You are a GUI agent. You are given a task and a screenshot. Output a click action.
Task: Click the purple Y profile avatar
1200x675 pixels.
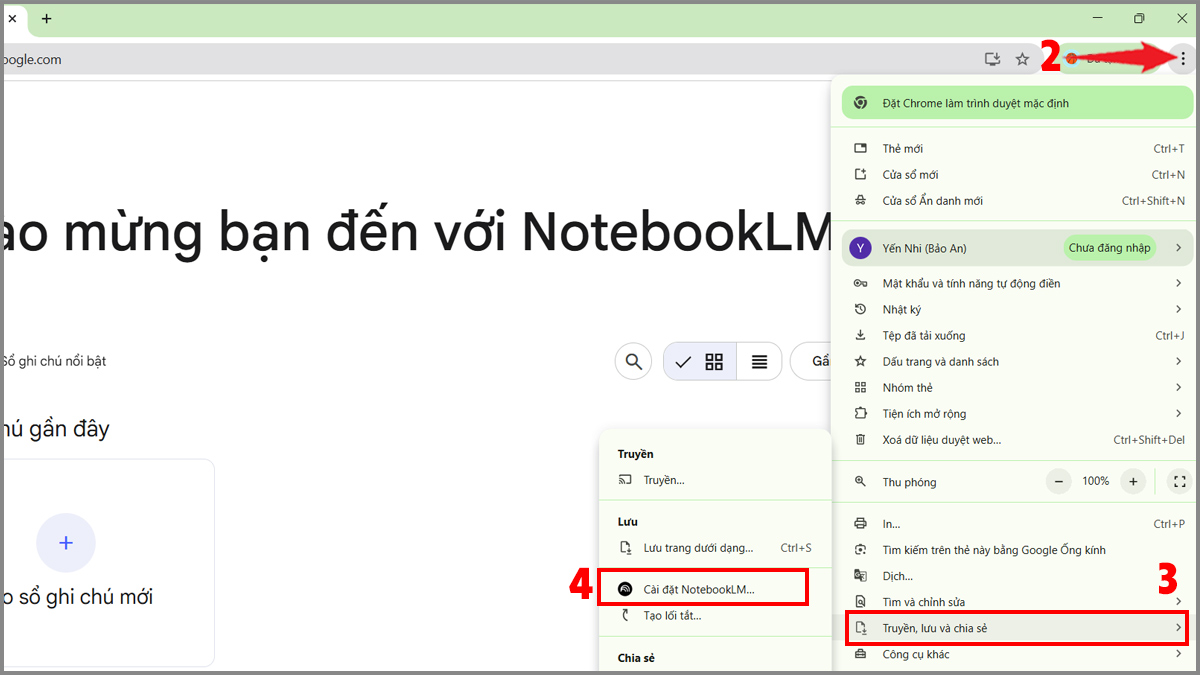click(x=860, y=247)
